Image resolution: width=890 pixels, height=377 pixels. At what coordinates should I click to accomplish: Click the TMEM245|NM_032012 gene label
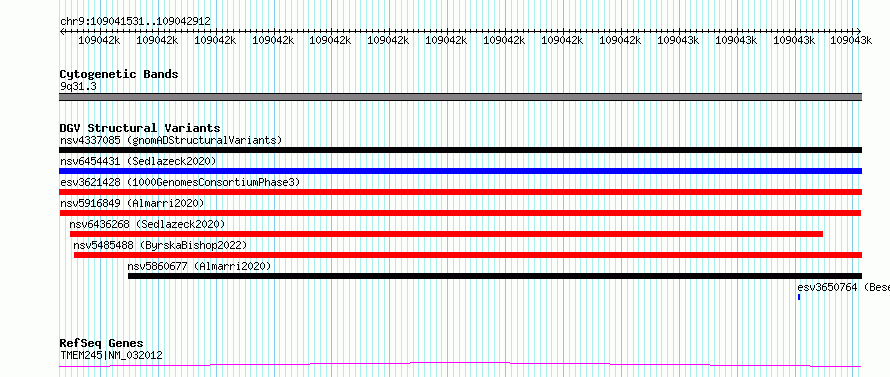click(x=111, y=355)
